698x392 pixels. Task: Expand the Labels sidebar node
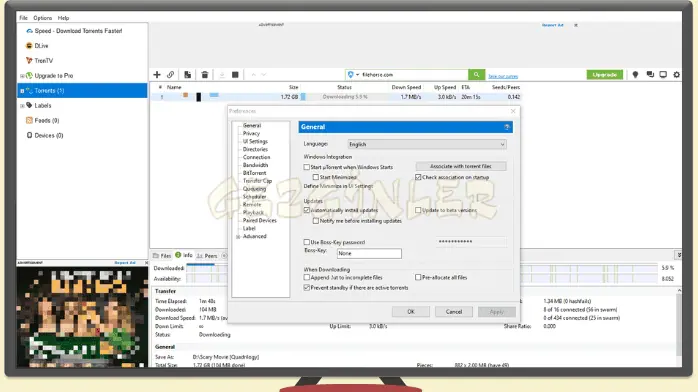[22, 106]
